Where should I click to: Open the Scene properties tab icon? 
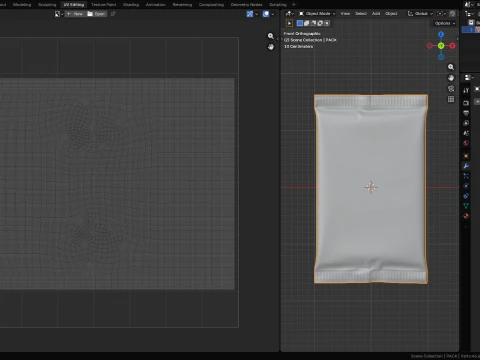[x=466, y=133]
